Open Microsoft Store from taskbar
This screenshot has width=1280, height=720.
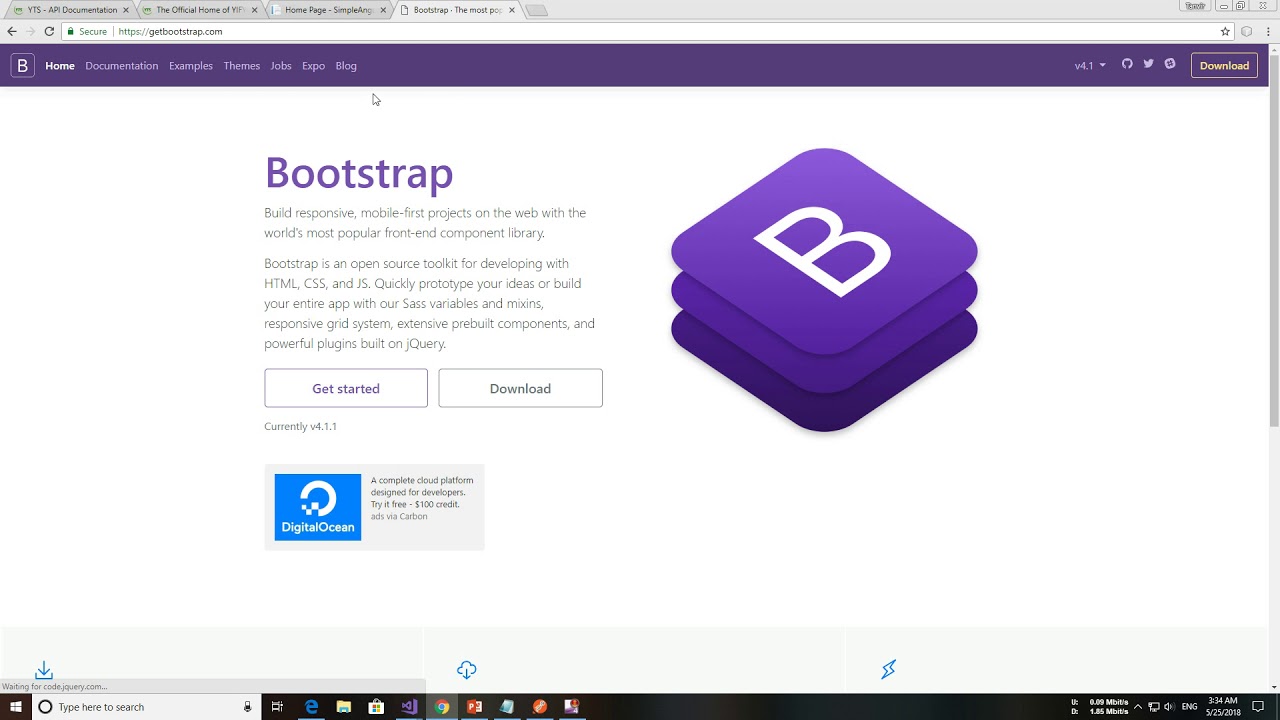click(x=376, y=707)
